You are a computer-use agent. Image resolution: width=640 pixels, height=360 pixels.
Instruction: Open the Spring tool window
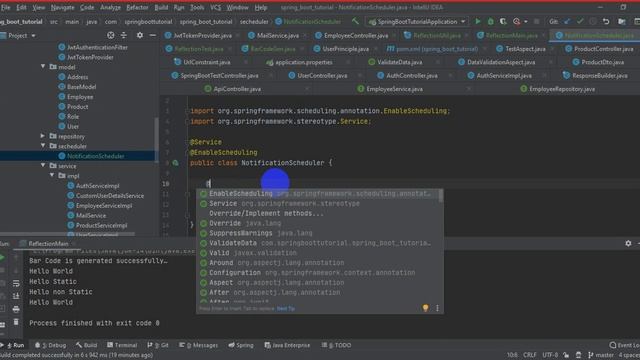[241, 345]
